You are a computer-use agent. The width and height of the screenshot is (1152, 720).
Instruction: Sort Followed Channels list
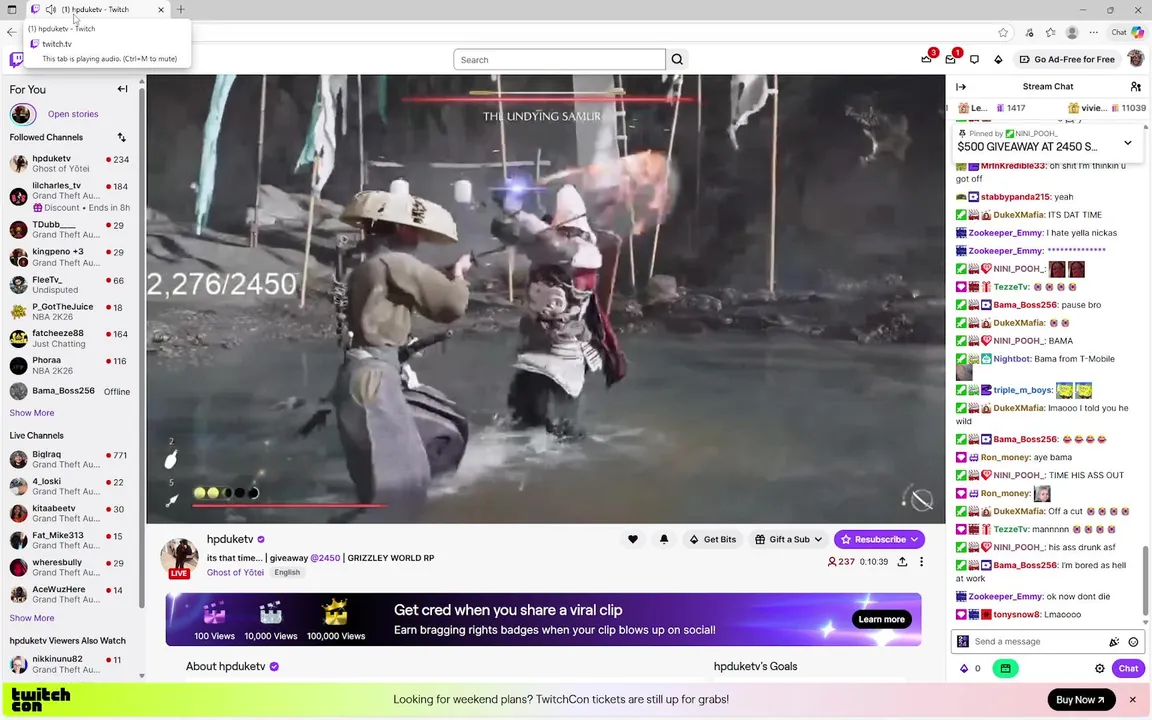pyautogui.click(x=121, y=137)
